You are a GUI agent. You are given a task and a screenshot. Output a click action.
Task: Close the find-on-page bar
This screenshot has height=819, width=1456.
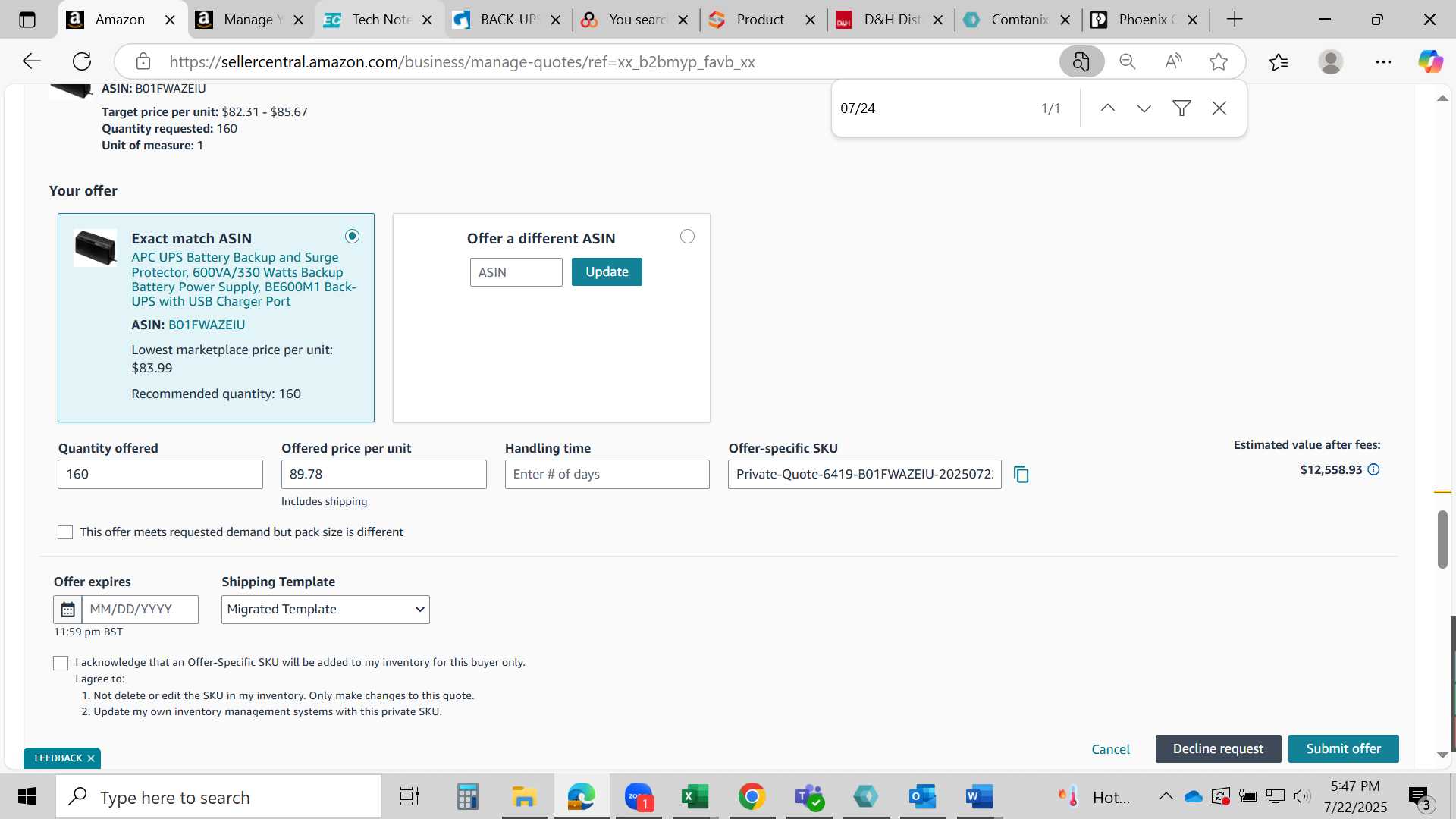[1219, 108]
